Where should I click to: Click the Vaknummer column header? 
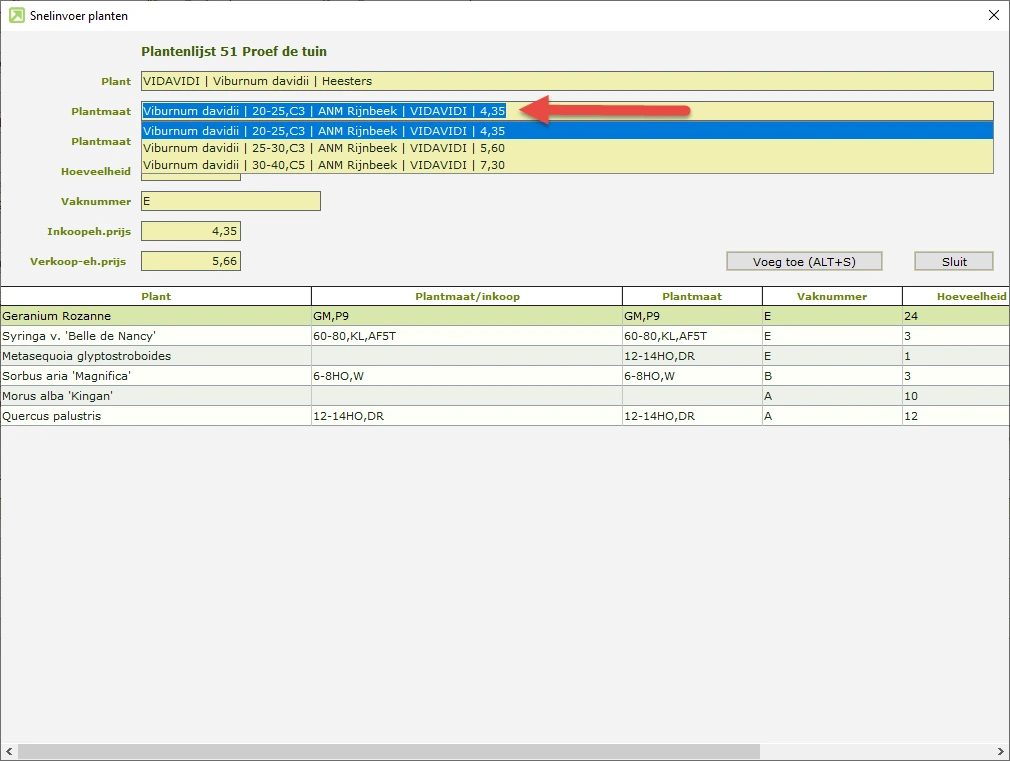tap(832, 296)
